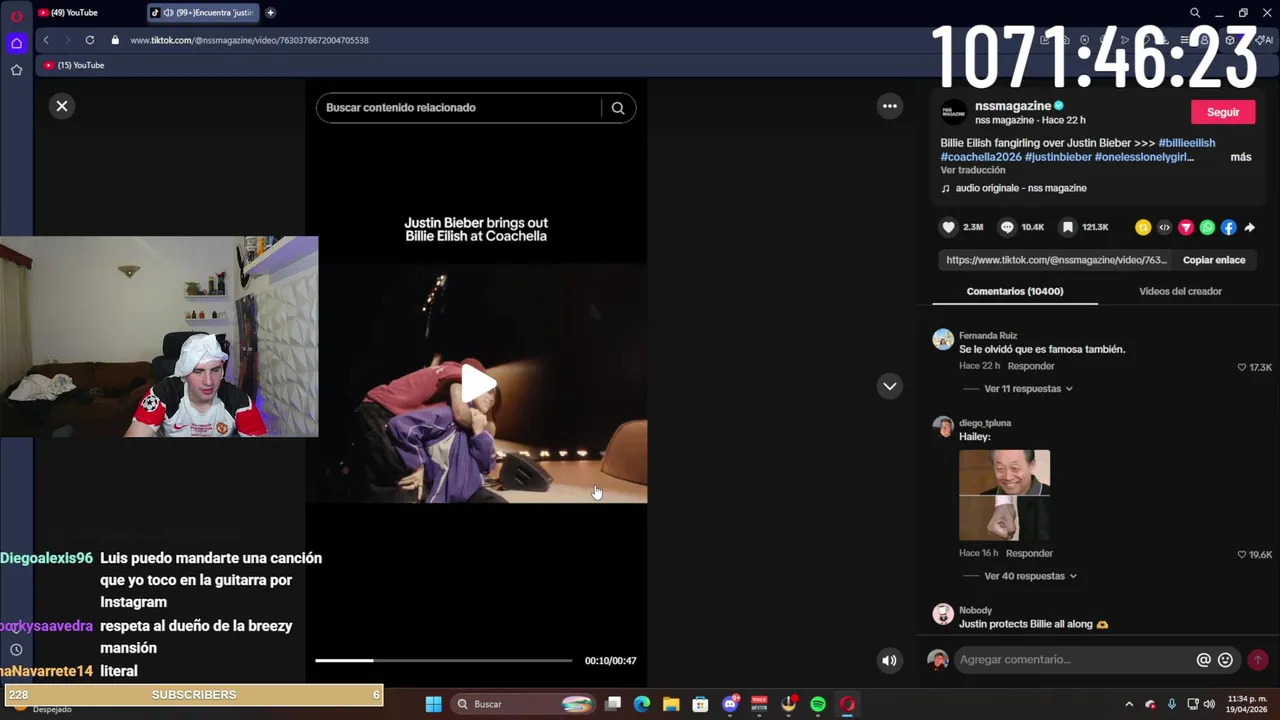Image resolution: width=1280 pixels, height=720 pixels.
Task: Open nssmagazine profile avatar
Action: click(954, 112)
